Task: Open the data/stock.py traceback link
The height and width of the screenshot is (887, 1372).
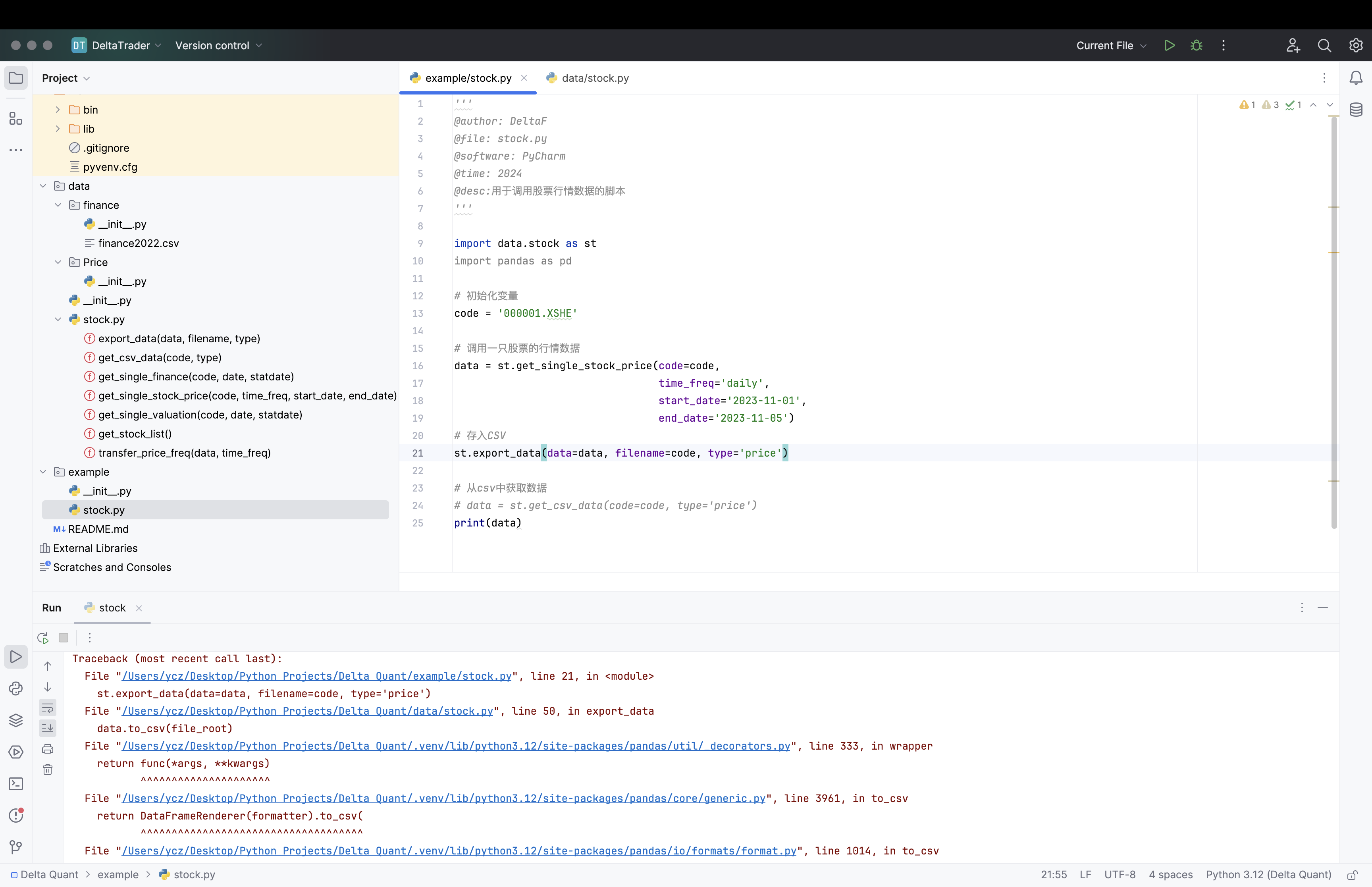Action: point(307,711)
